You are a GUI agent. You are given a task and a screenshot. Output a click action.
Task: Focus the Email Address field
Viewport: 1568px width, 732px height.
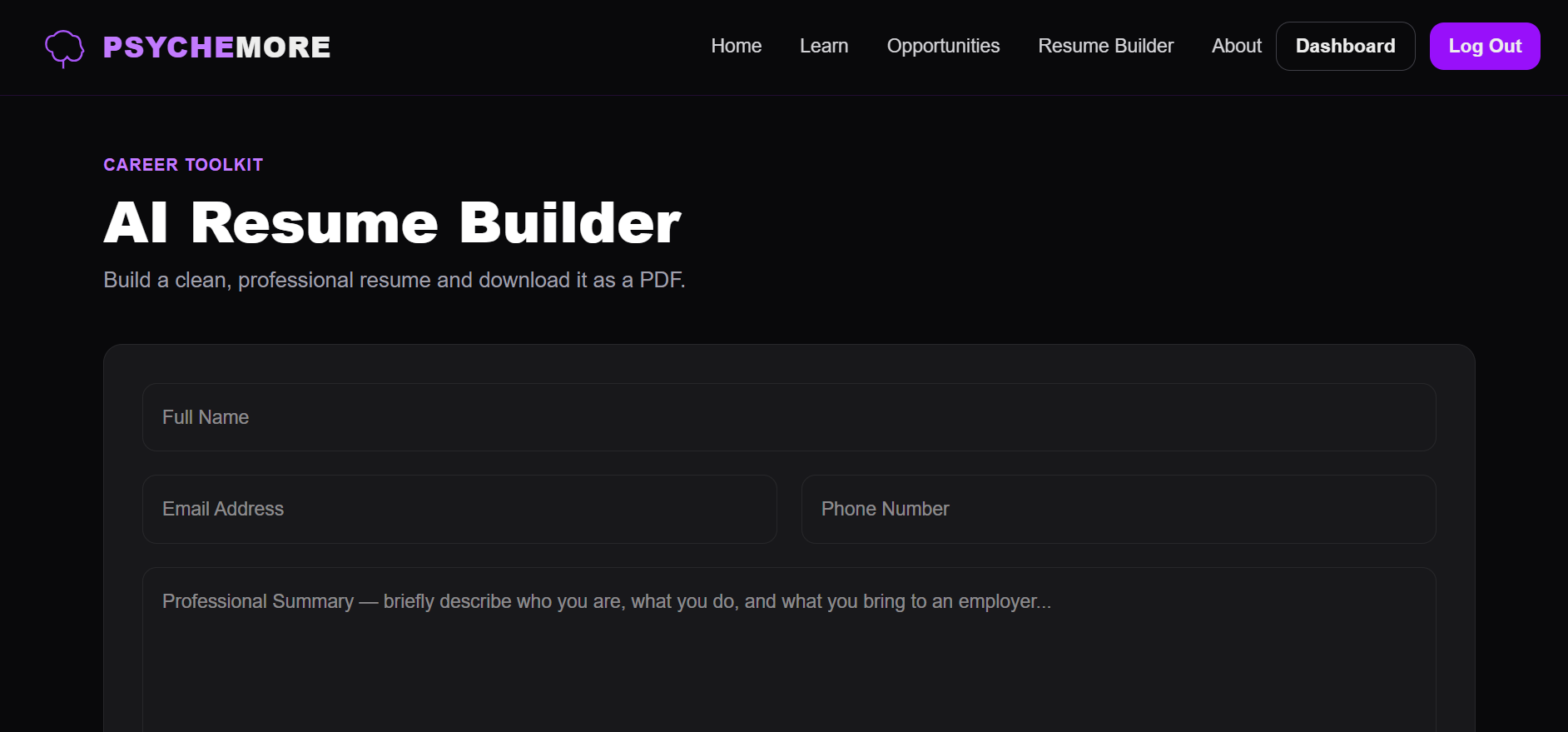(x=459, y=509)
